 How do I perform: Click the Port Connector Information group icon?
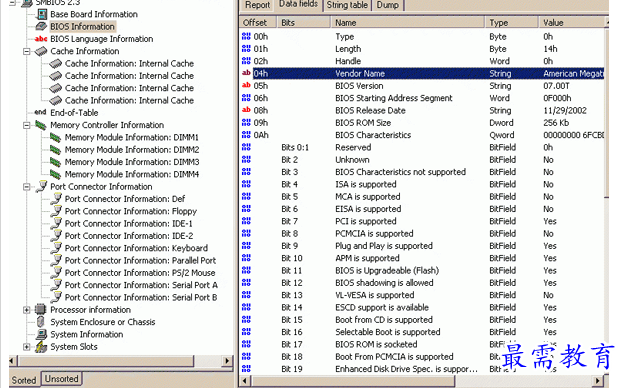tap(41, 186)
